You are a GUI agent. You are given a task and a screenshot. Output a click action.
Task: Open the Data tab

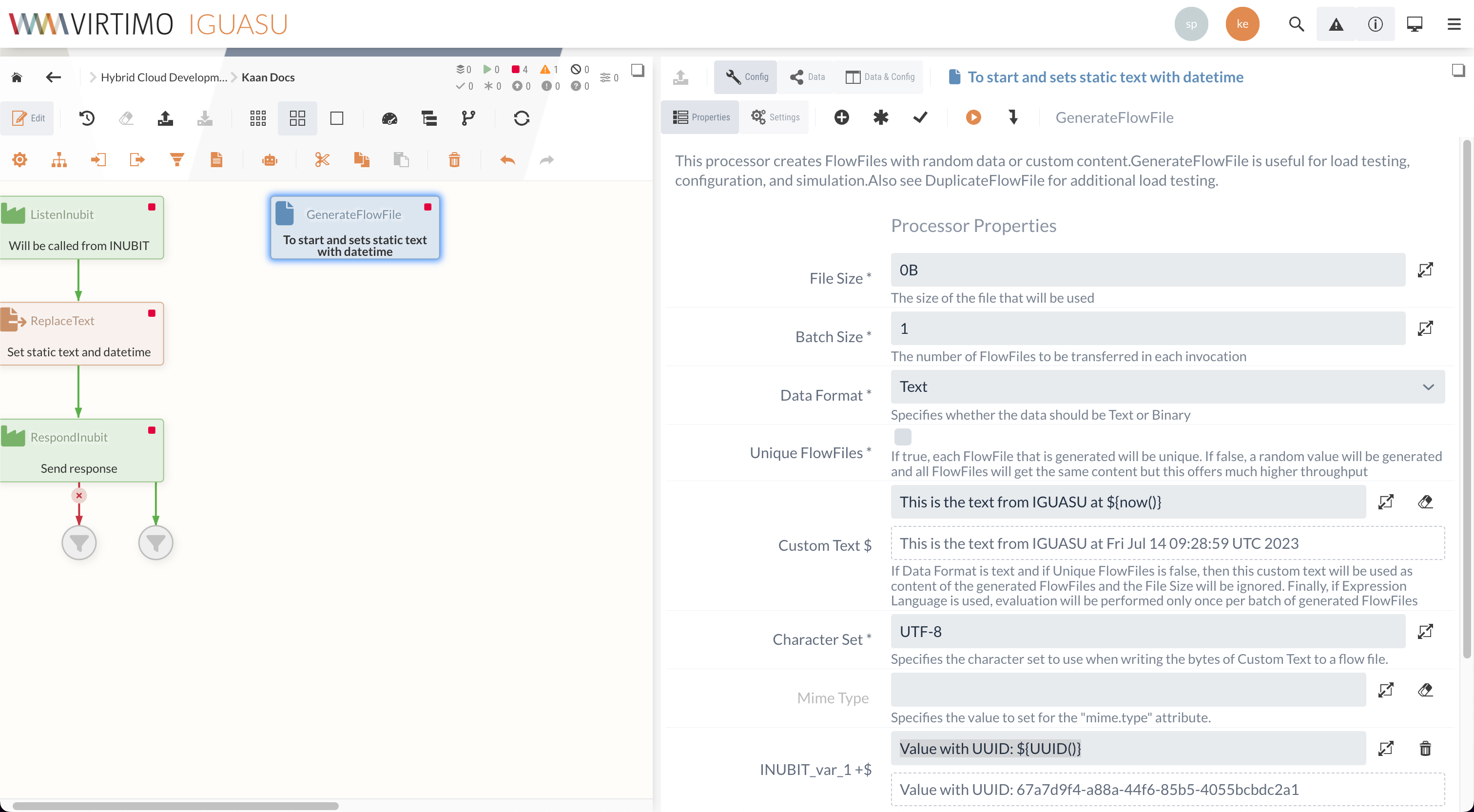[x=807, y=77]
